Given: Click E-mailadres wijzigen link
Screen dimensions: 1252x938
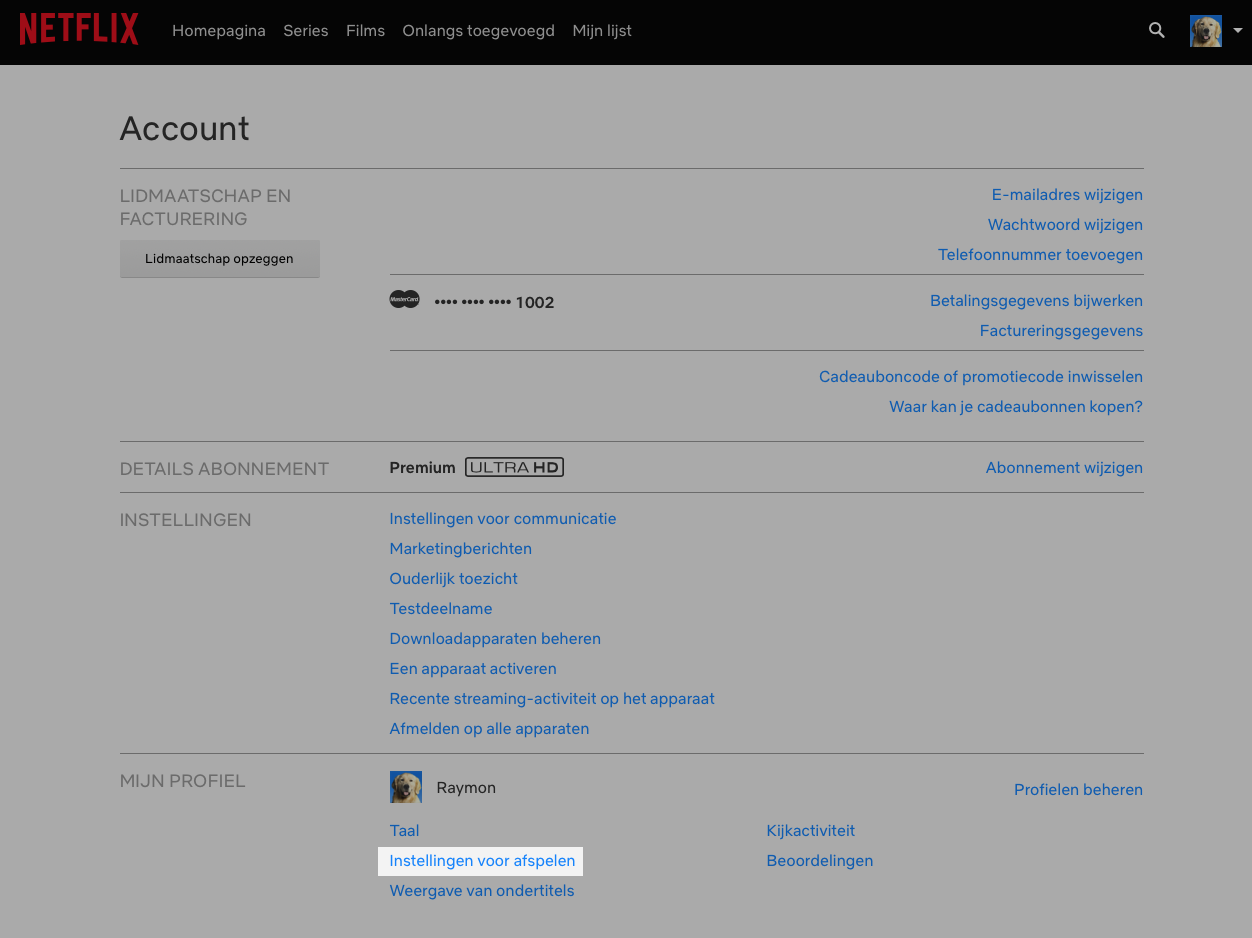Looking at the screenshot, I should click(1067, 195).
